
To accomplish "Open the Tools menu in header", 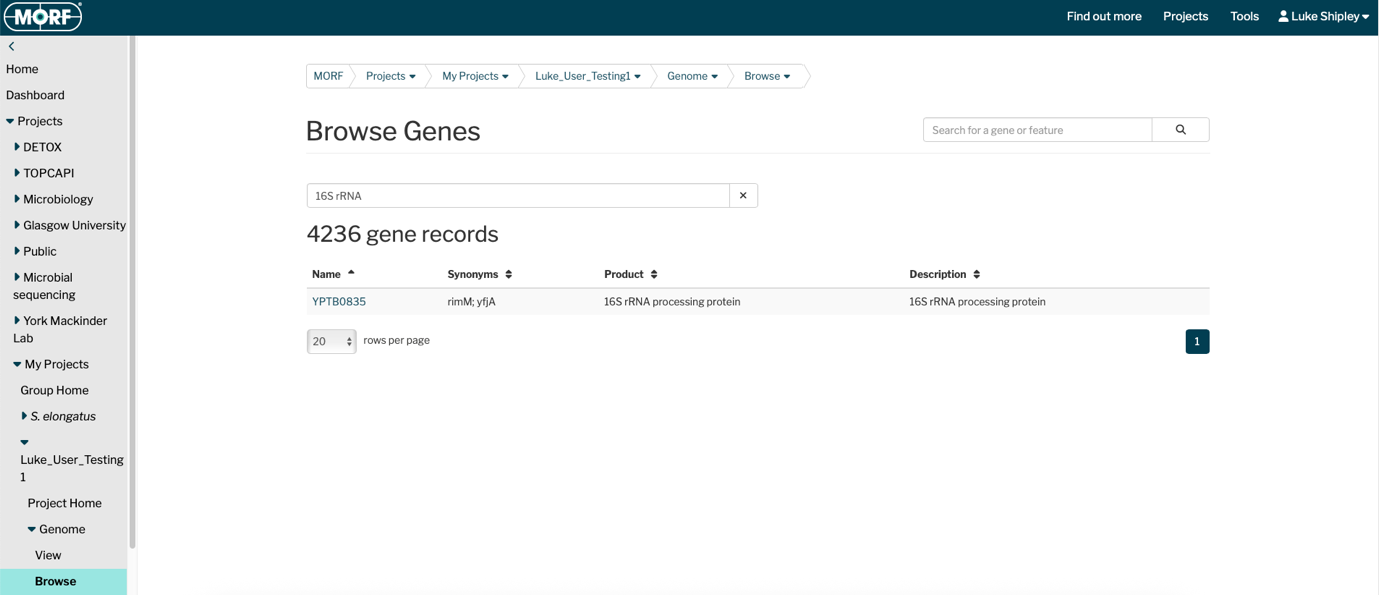I will pyautogui.click(x=1244, y=17).
